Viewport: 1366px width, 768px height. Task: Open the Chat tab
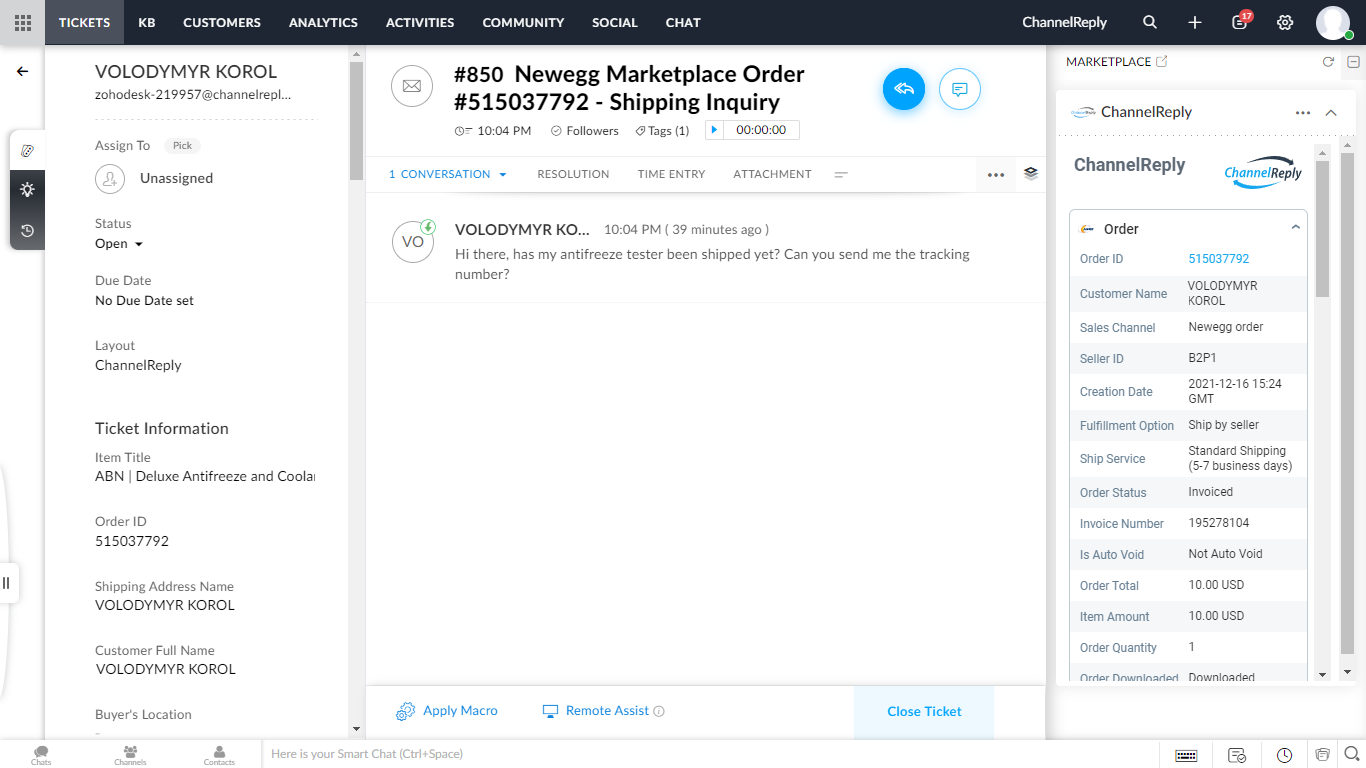point(683,22)
